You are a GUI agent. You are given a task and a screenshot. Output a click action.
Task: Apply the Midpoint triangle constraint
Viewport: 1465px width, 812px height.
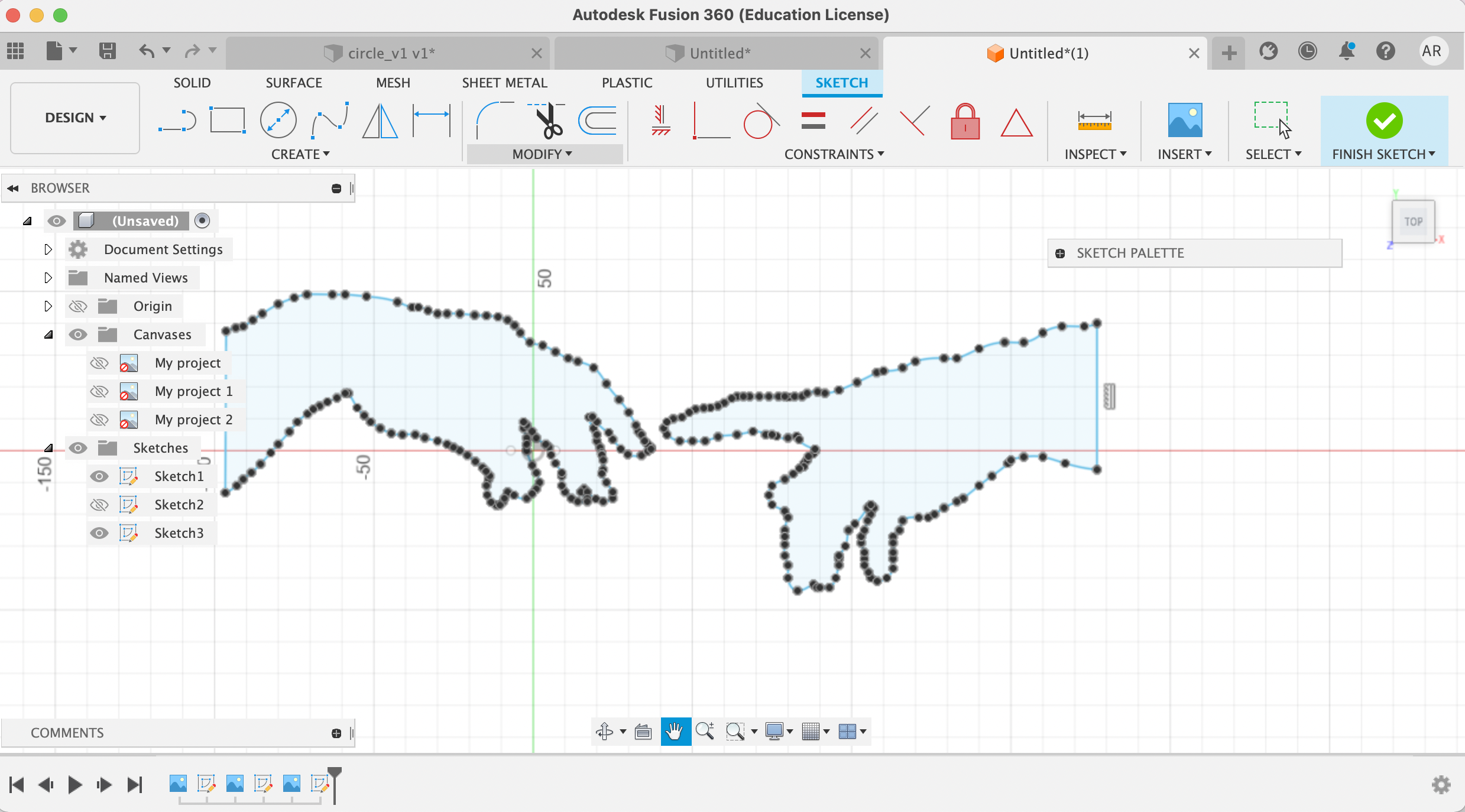coord(1016,122)
